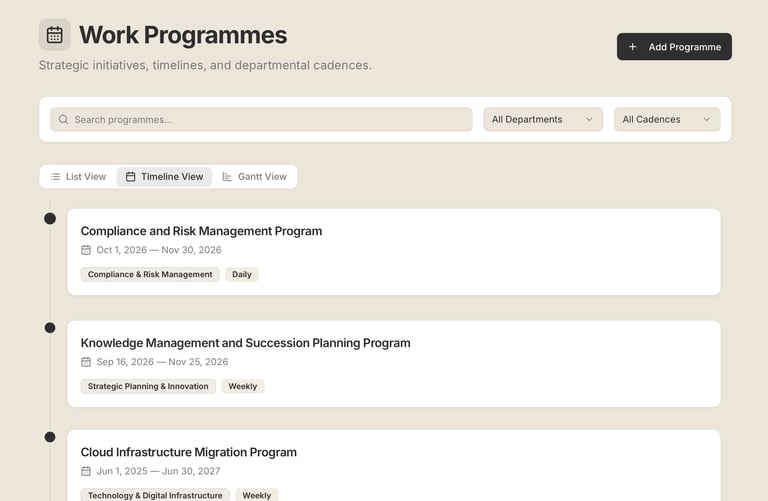Image resolution: width=768 pixels, height=501 pixels.
Task: Open the All Departments dropdown
Action: point(543,120)
